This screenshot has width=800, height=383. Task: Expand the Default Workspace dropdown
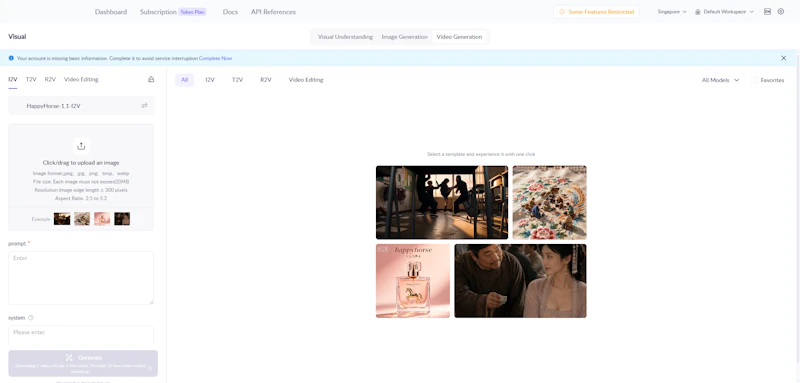[724, 12]
